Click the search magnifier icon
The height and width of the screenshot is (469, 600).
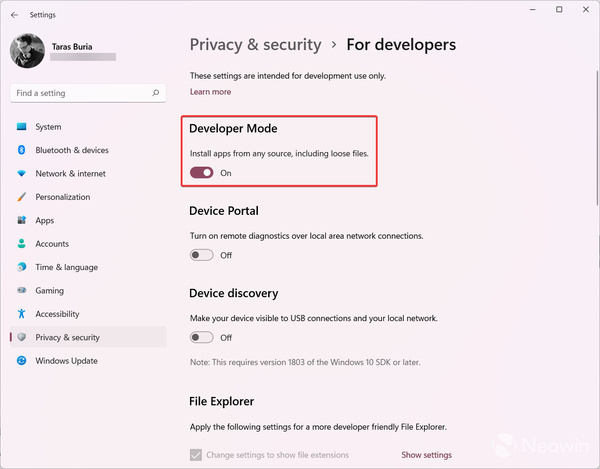click(155, 93)
